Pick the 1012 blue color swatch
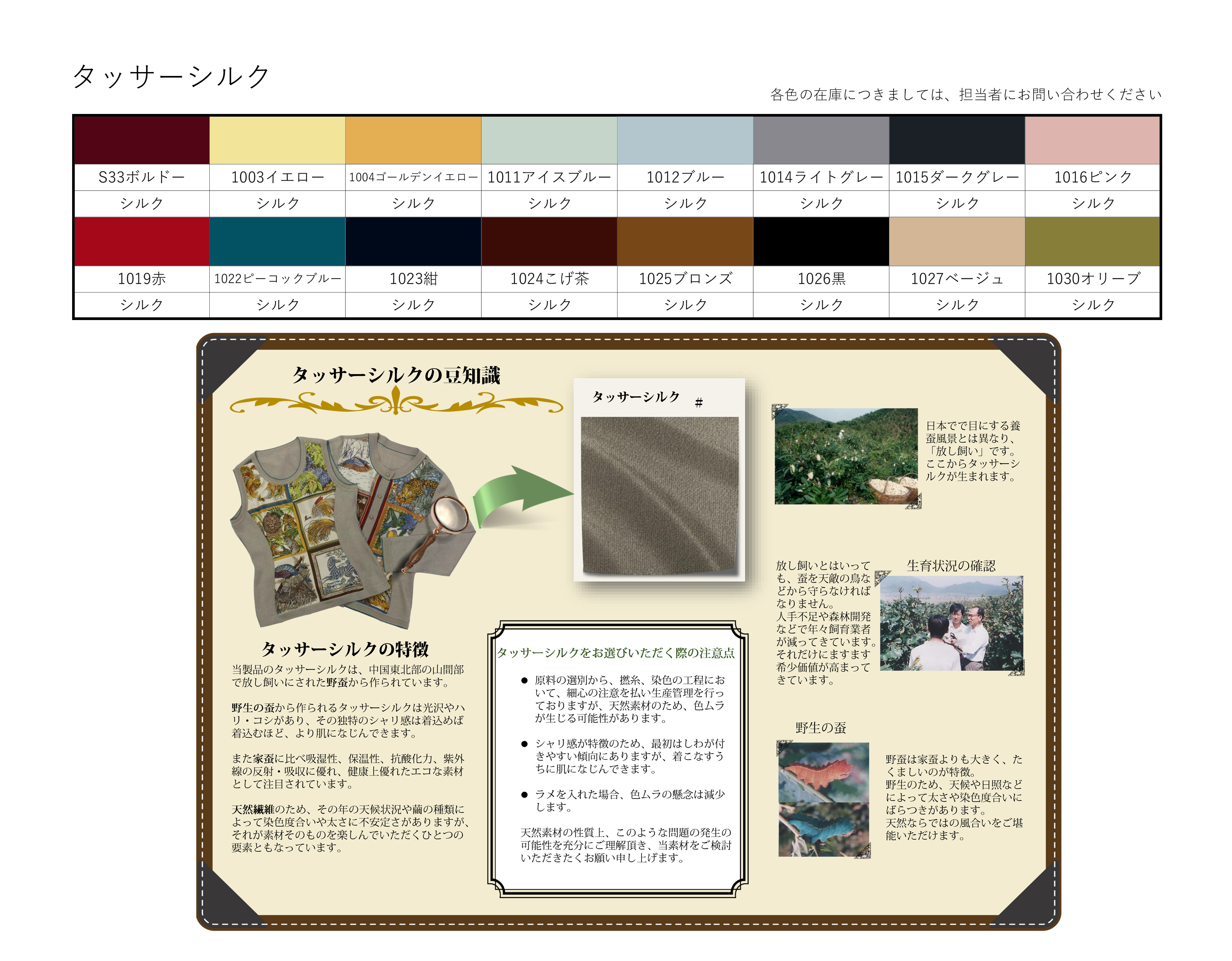This screenshot has width=1232, height=961. pos(685,140)
